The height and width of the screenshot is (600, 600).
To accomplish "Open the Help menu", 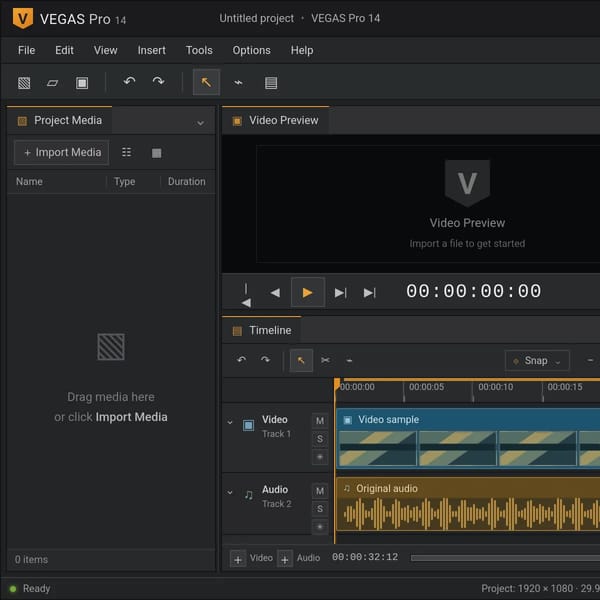I will click(302, 50).
